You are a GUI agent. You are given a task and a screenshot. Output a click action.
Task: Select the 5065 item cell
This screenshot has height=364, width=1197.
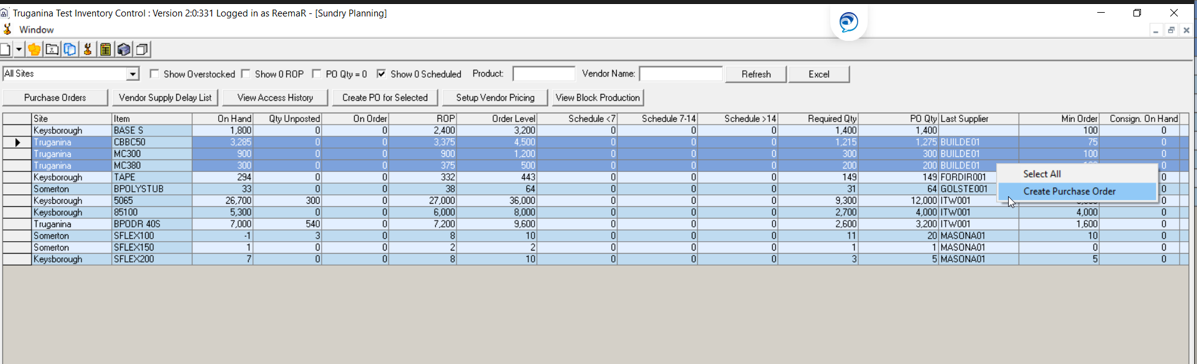151,201
